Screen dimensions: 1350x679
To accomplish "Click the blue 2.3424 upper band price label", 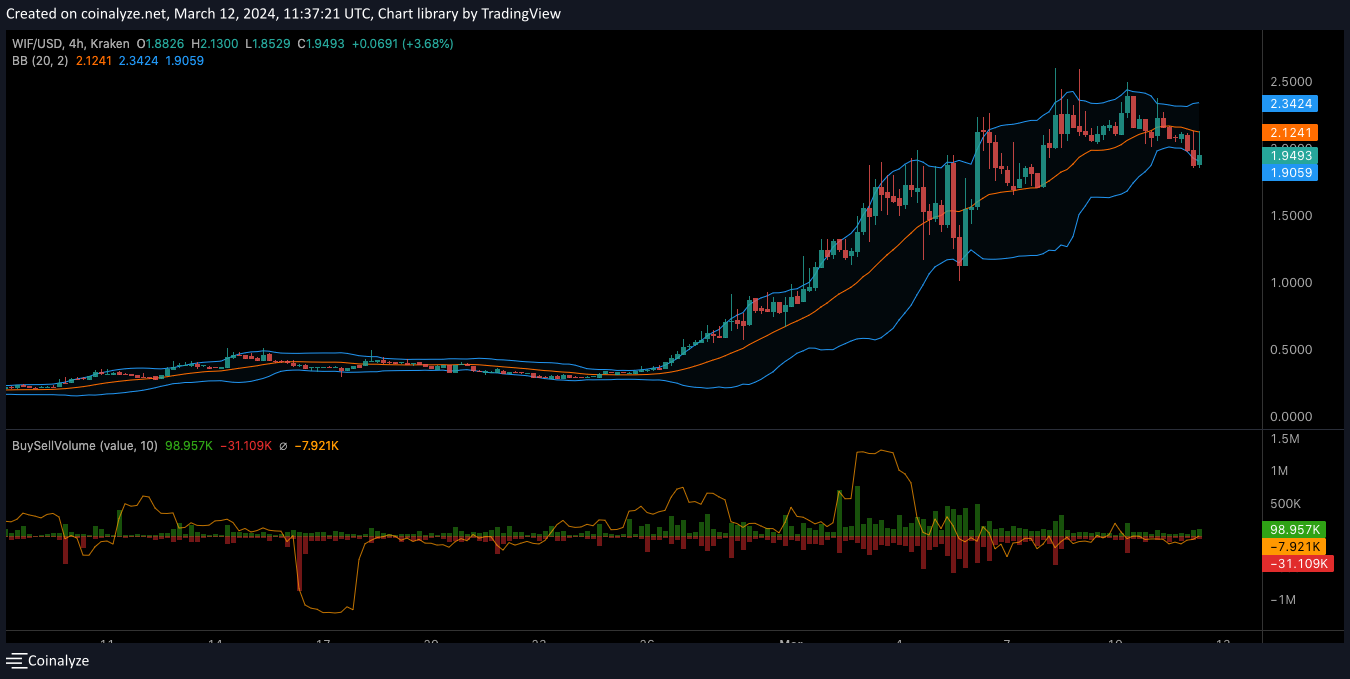I will point(1291,103).
